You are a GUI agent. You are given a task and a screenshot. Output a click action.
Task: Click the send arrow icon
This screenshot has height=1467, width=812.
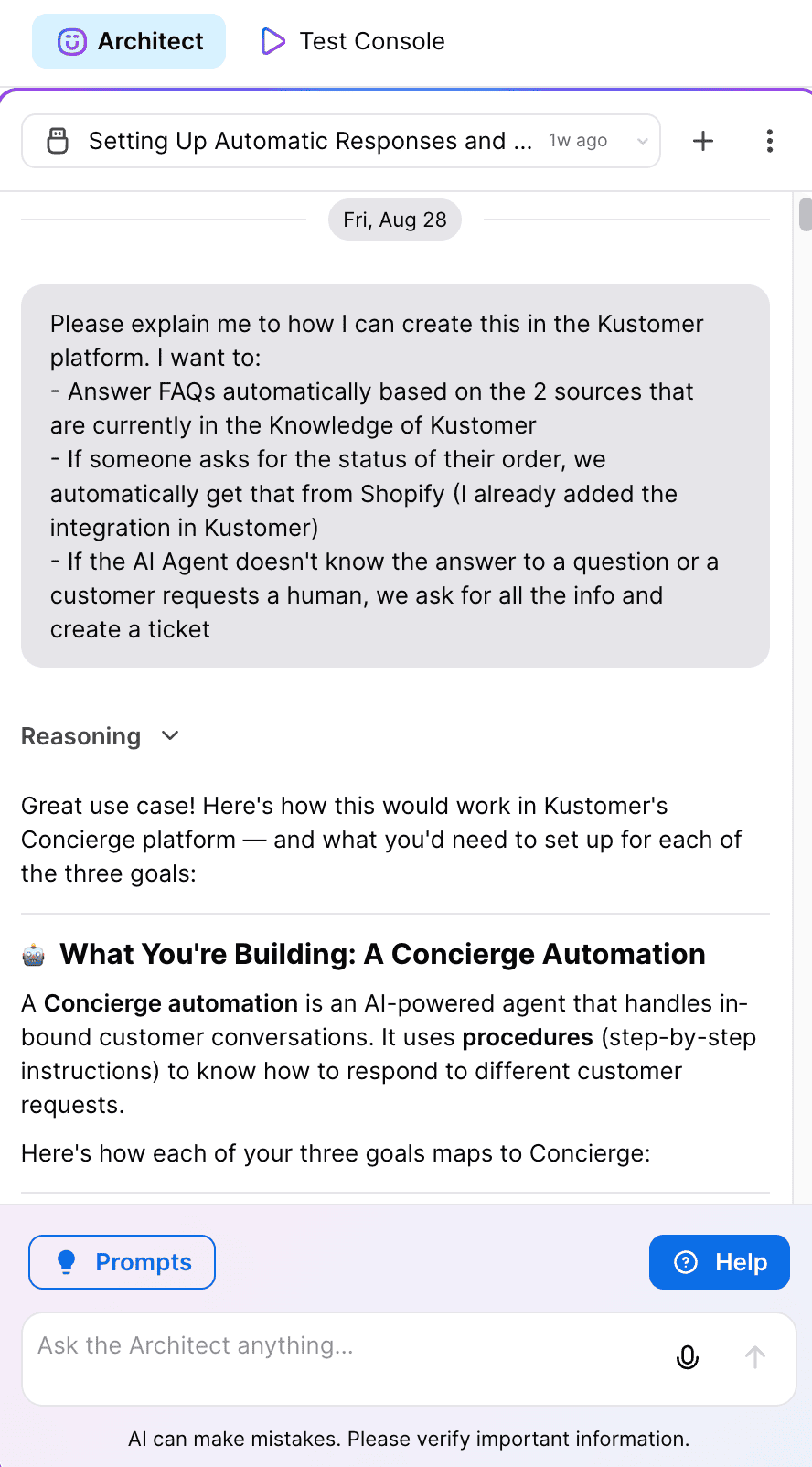[x=755, y=1357]
